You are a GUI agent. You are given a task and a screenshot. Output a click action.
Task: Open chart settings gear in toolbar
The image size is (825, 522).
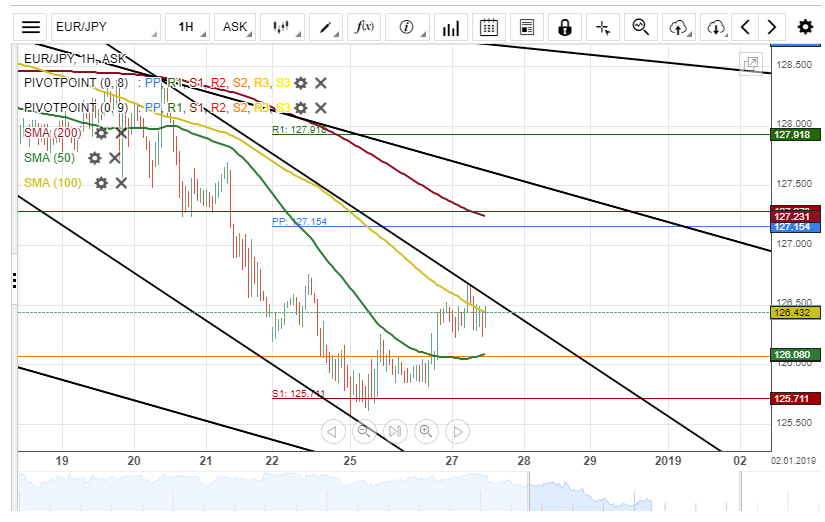(x=805, y=27)
